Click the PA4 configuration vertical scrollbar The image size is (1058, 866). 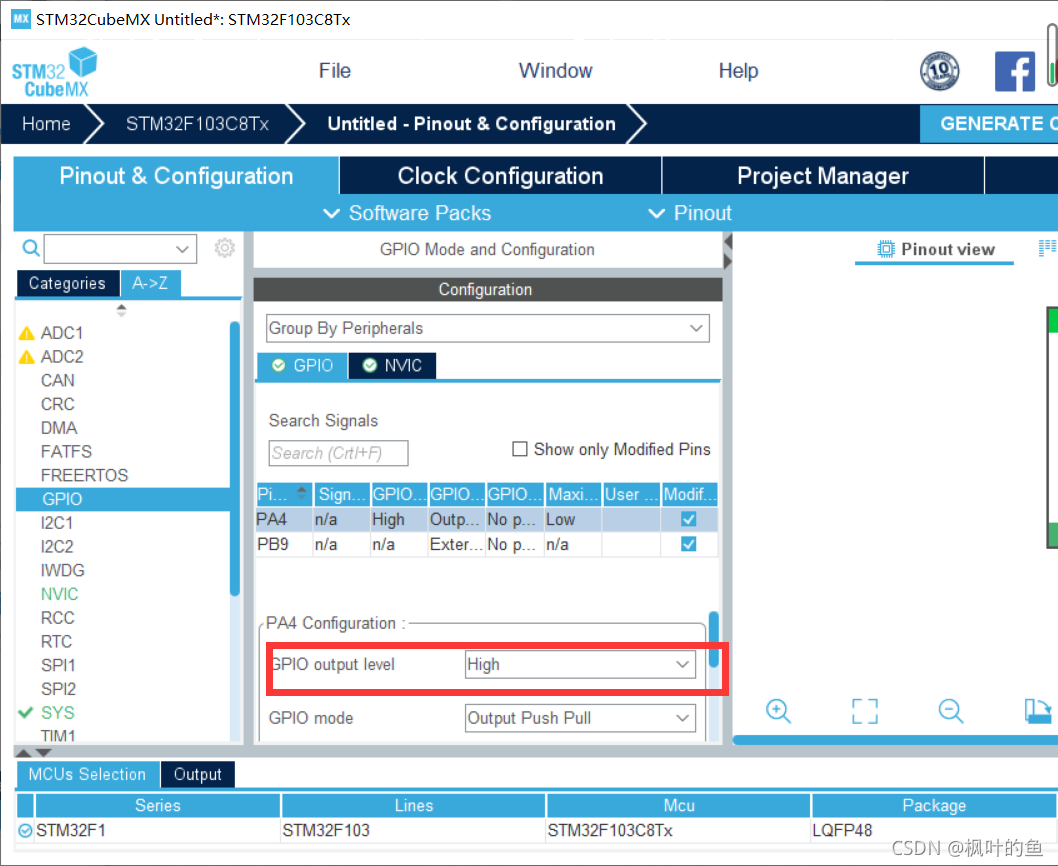coord(713,640)
